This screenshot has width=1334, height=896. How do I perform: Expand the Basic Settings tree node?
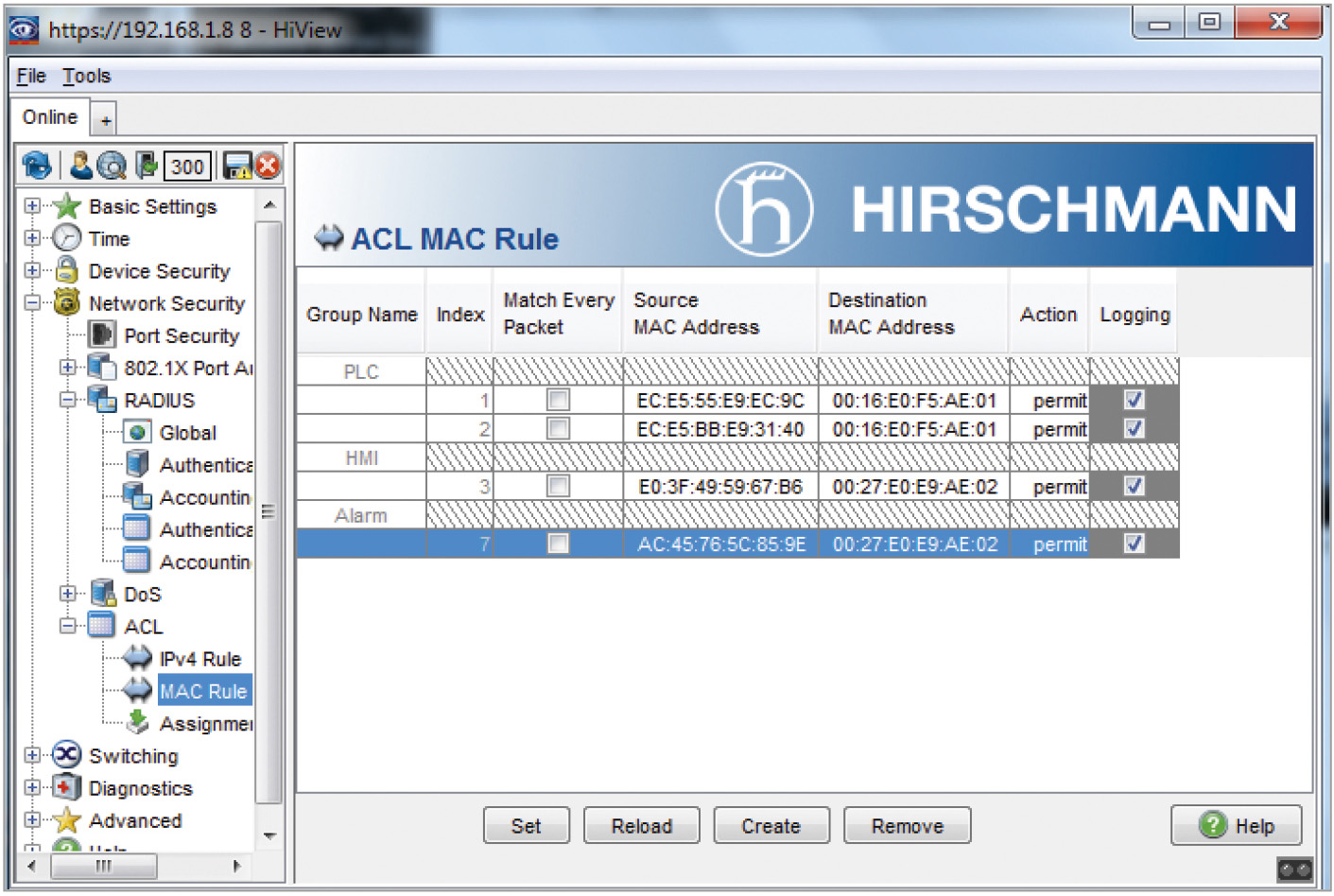click(32, 206)
